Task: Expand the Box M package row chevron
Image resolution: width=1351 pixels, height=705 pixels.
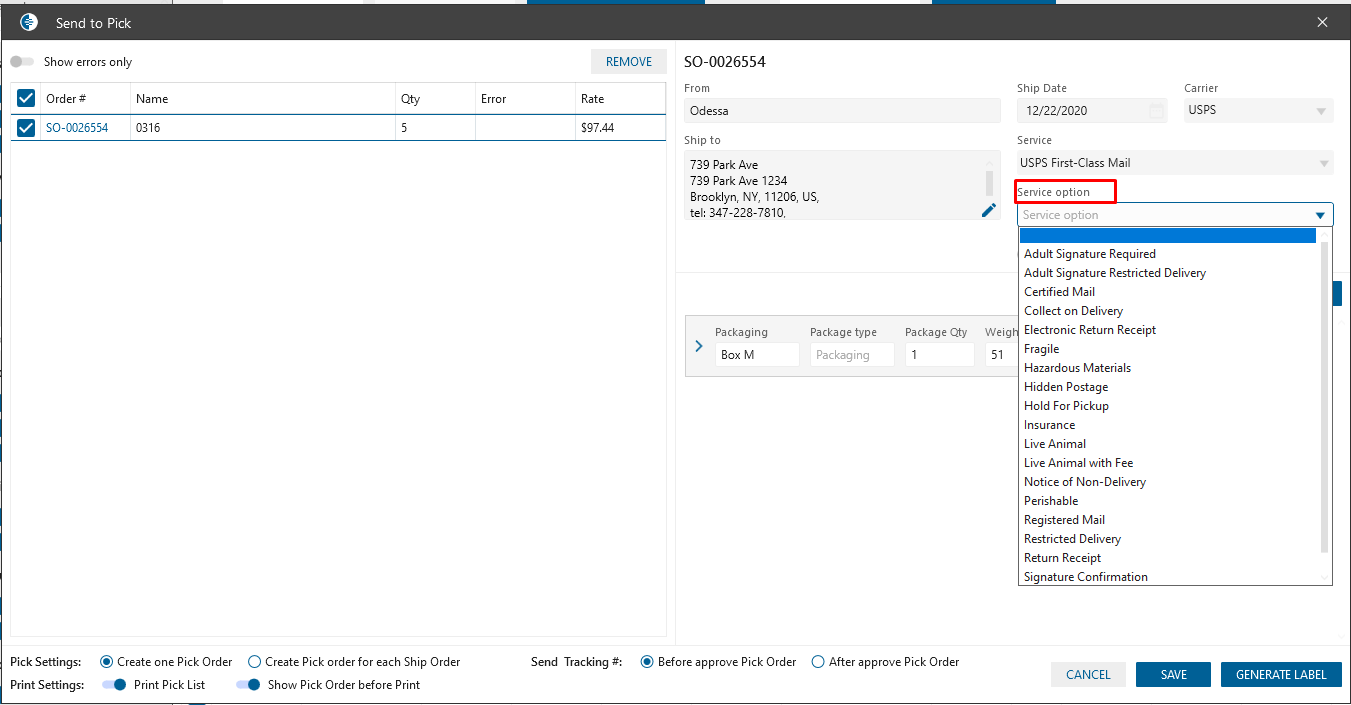Action: pyautogui.click(x=699, y=346)
